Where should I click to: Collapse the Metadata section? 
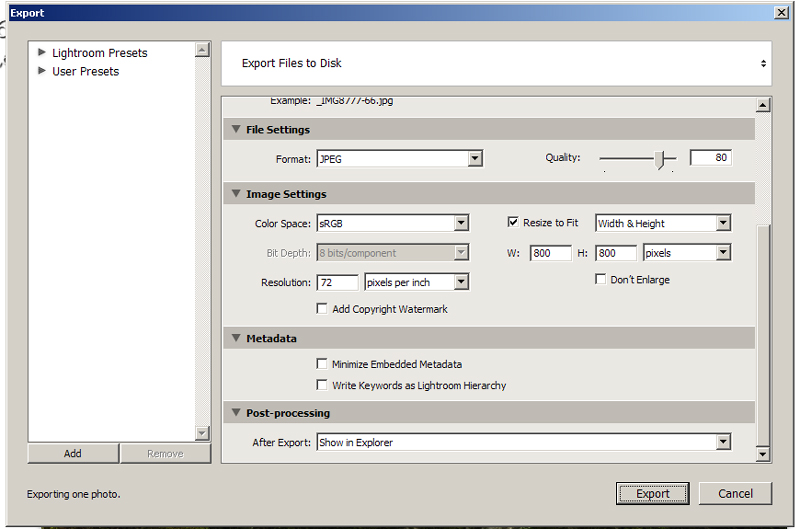coord(236,338)
